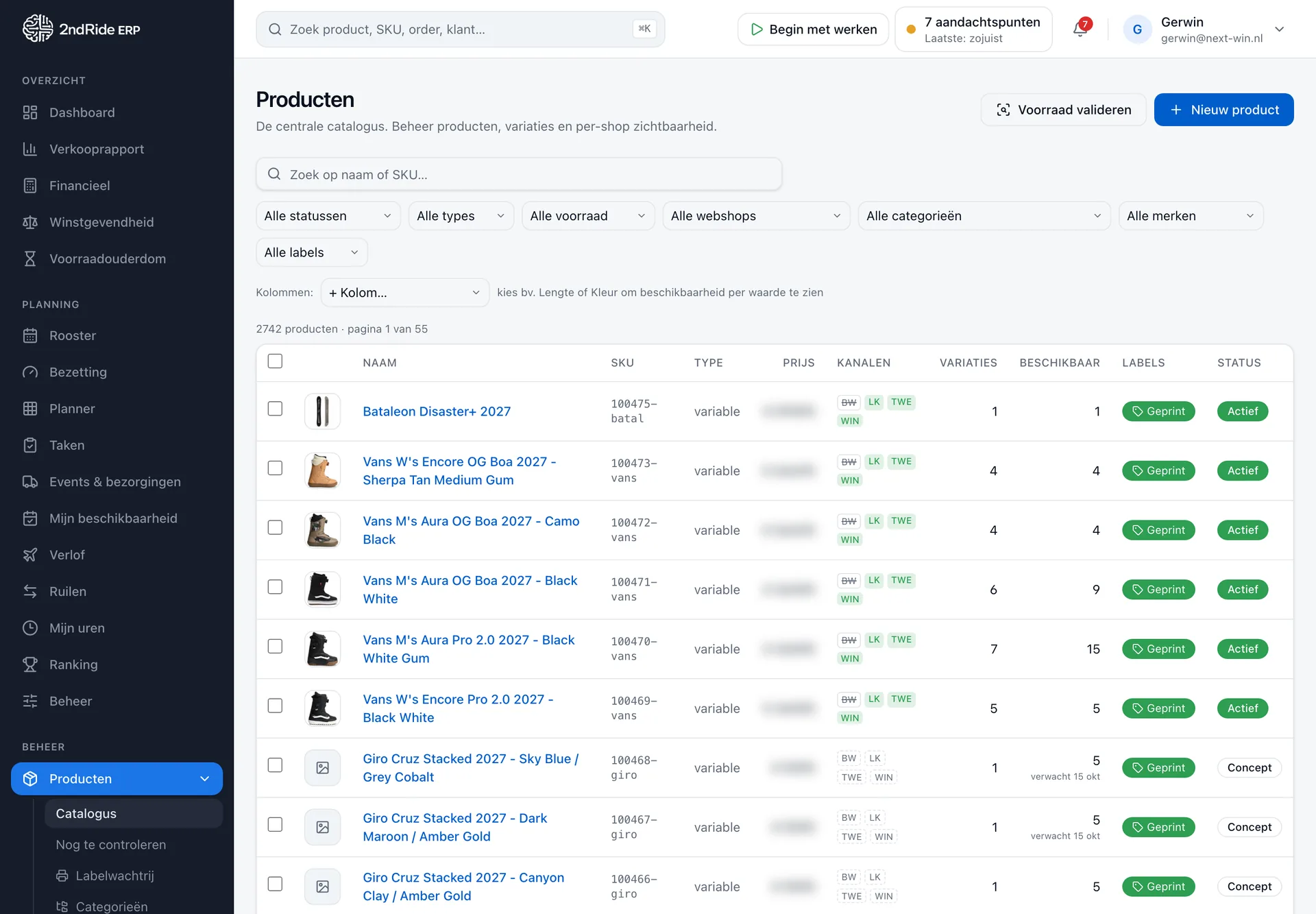Open the Bataleon snowboard product thumbnail
The height and width of the screenshot is (914, 1316).
(322, 411)
